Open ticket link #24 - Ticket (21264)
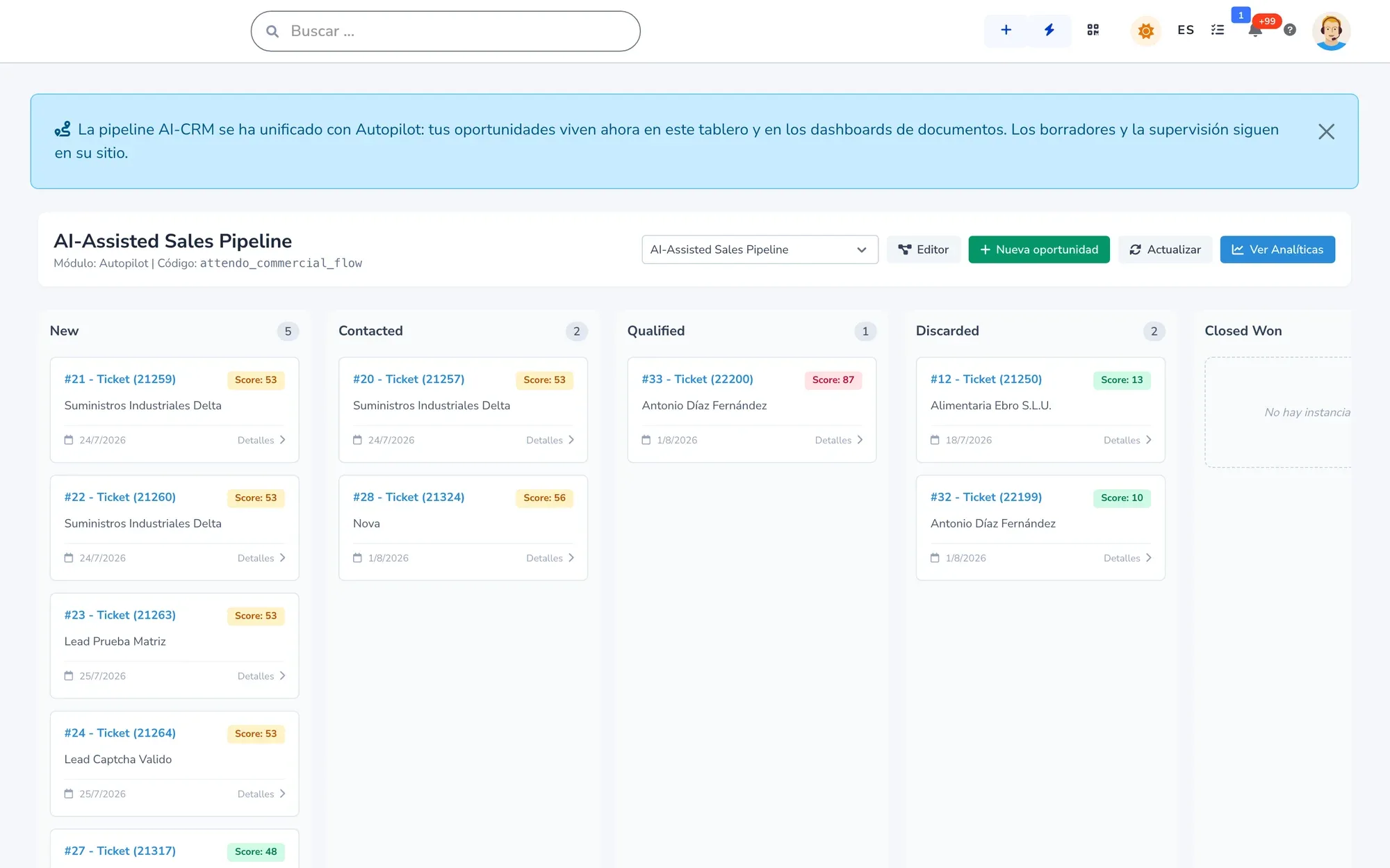This screenshot has height=868, width=1390. [x=120, y=733]
